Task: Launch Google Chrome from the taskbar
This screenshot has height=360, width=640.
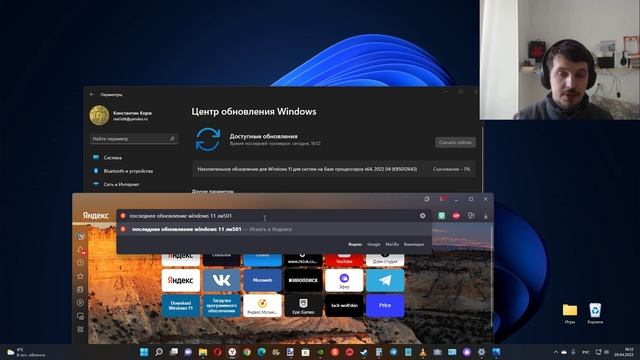Action: click(247, 352)
